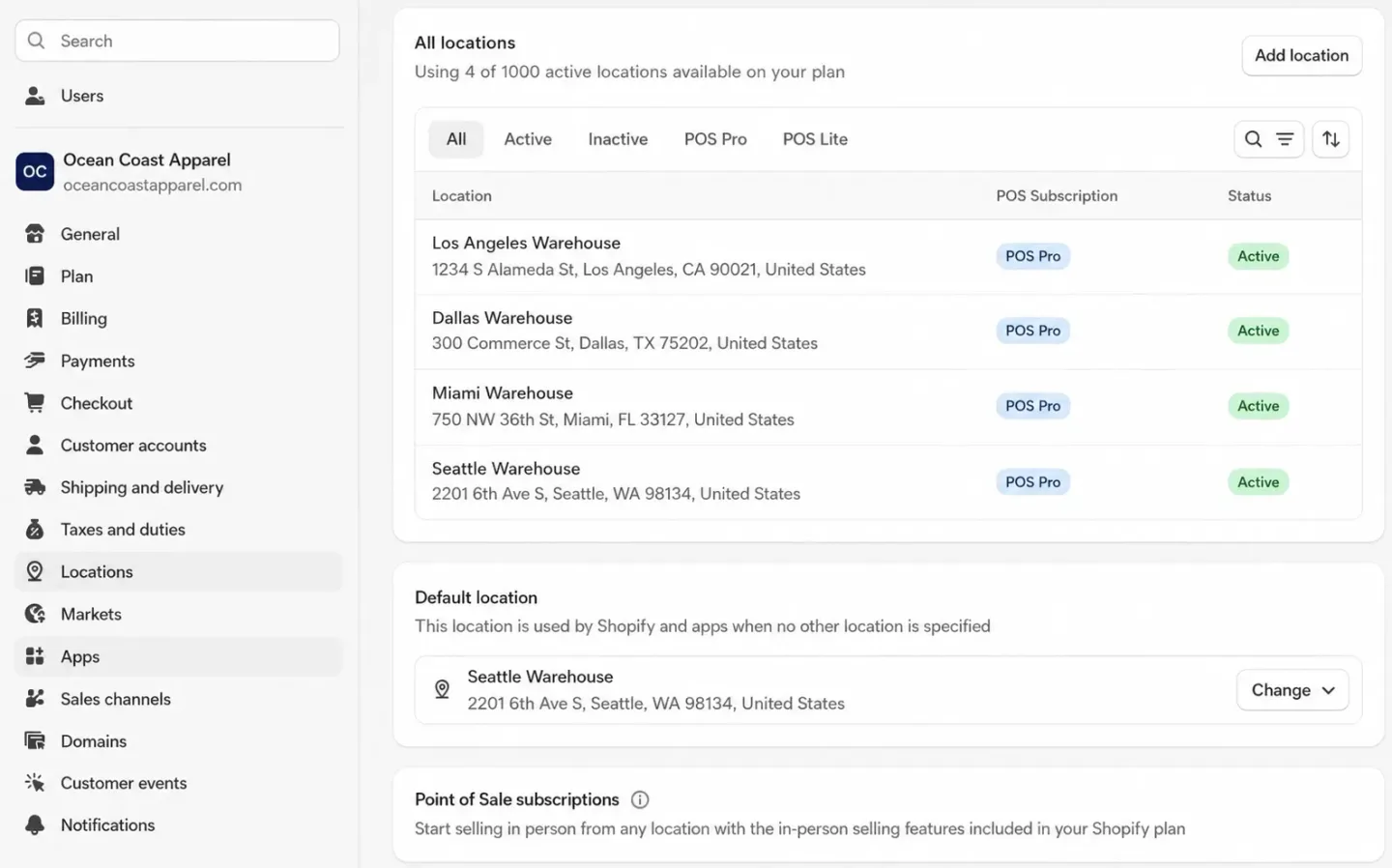Open the Los Angeles Warehouse location row
Image resolution: width=1392 pixels, height=868 pixels.
[888, 256]
